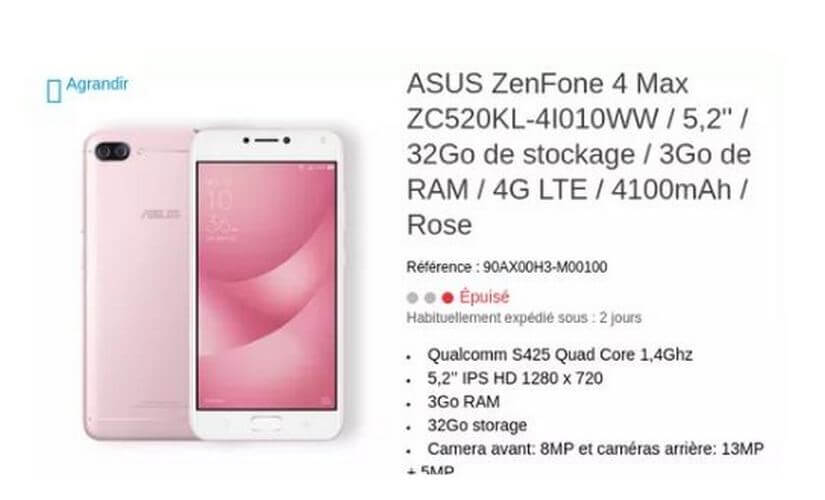The image size is (825, 500).
Task: Click the Camera avant 8MP spec line
Action: 596,449
